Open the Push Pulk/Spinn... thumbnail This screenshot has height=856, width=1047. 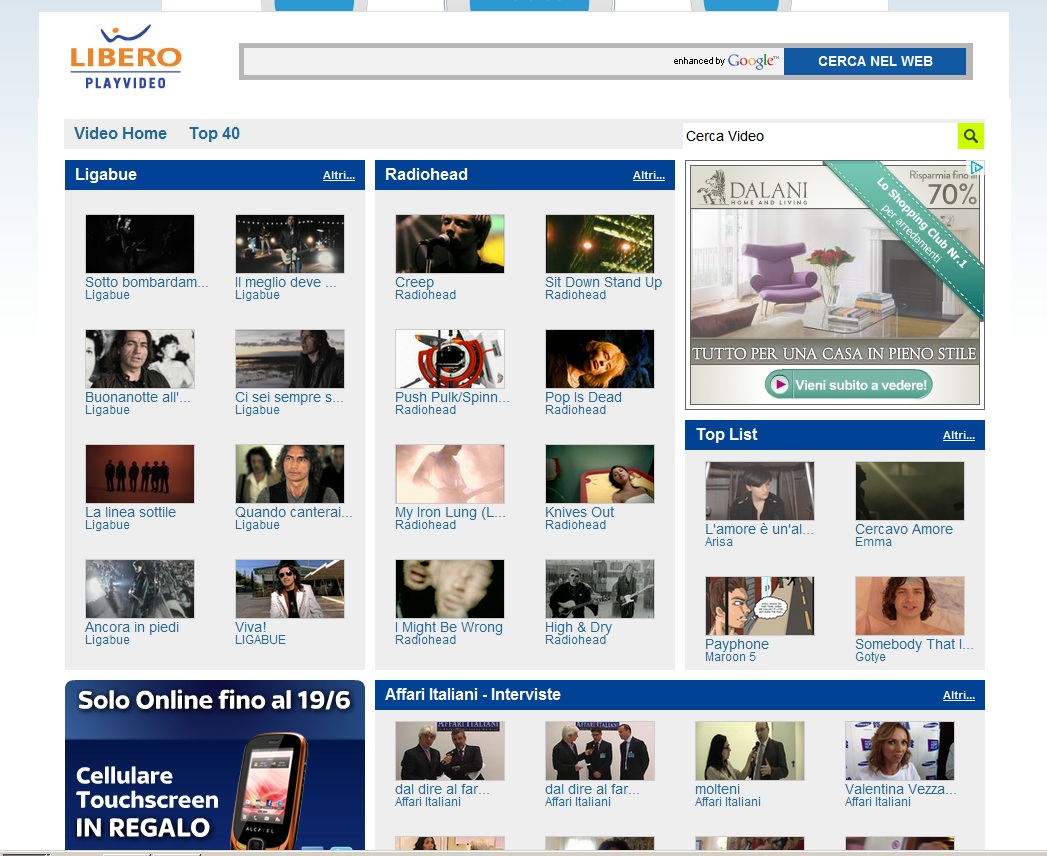(449, 359)
